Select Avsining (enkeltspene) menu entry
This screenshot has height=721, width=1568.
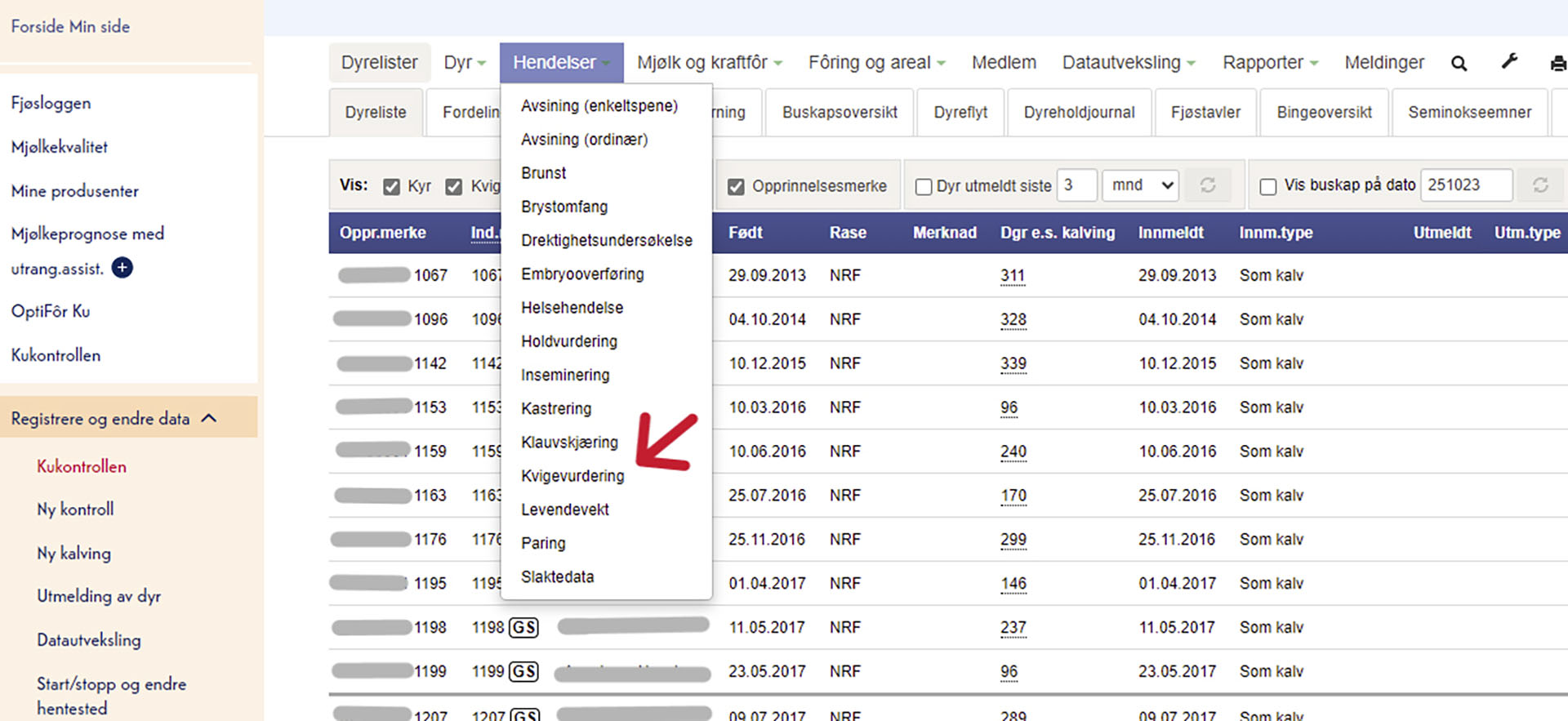[x=599, y=106]
